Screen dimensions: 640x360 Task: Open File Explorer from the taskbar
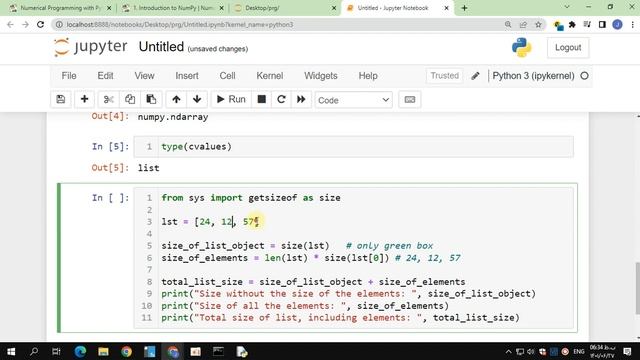click(x=103, y=351)
